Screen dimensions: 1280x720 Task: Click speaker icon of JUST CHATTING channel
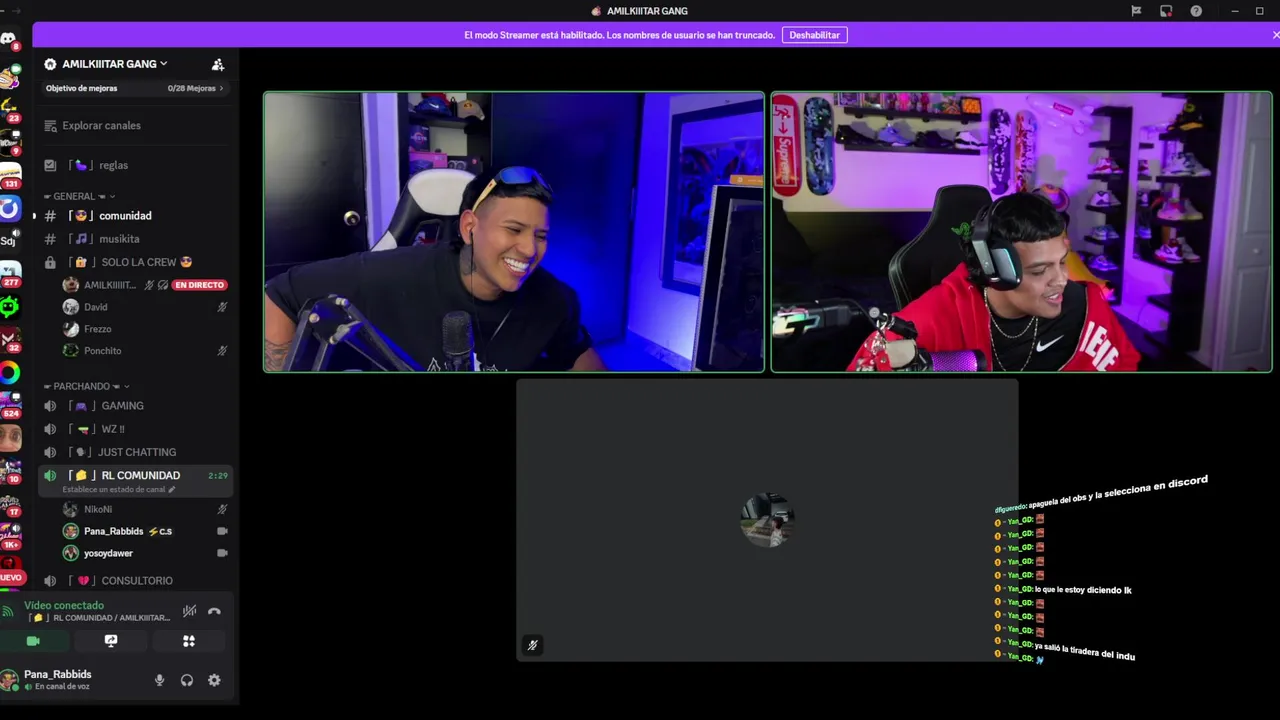pos(50,452)
